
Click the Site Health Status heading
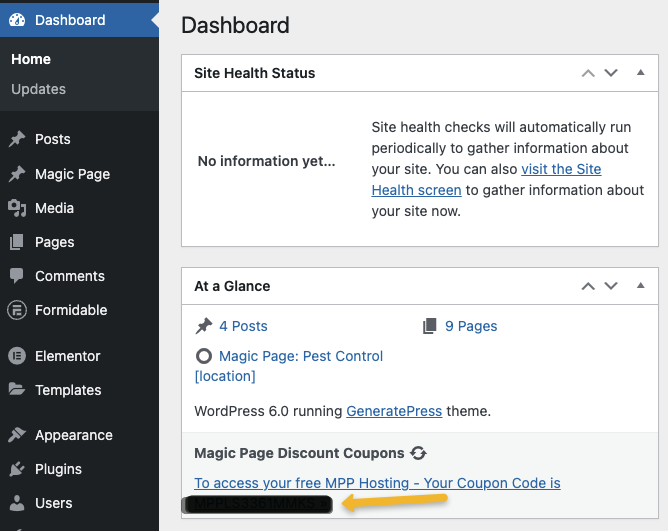pyautogui.click(x=254, y=73)
